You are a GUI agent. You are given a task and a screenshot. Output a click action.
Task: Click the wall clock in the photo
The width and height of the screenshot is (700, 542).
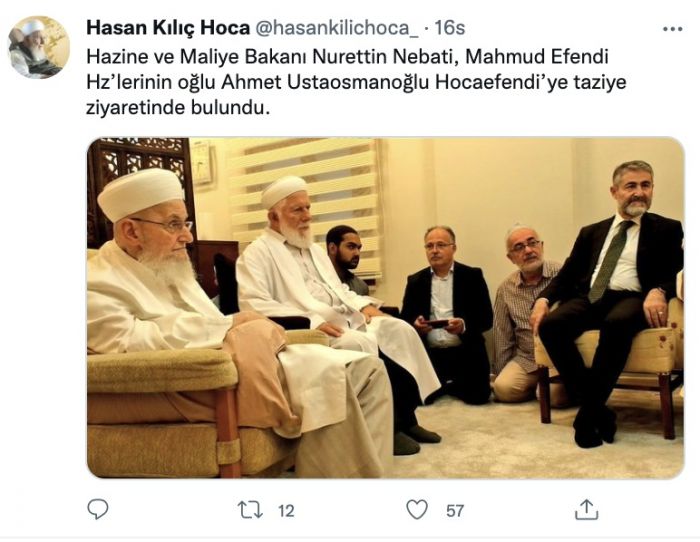tap(203, 163)
